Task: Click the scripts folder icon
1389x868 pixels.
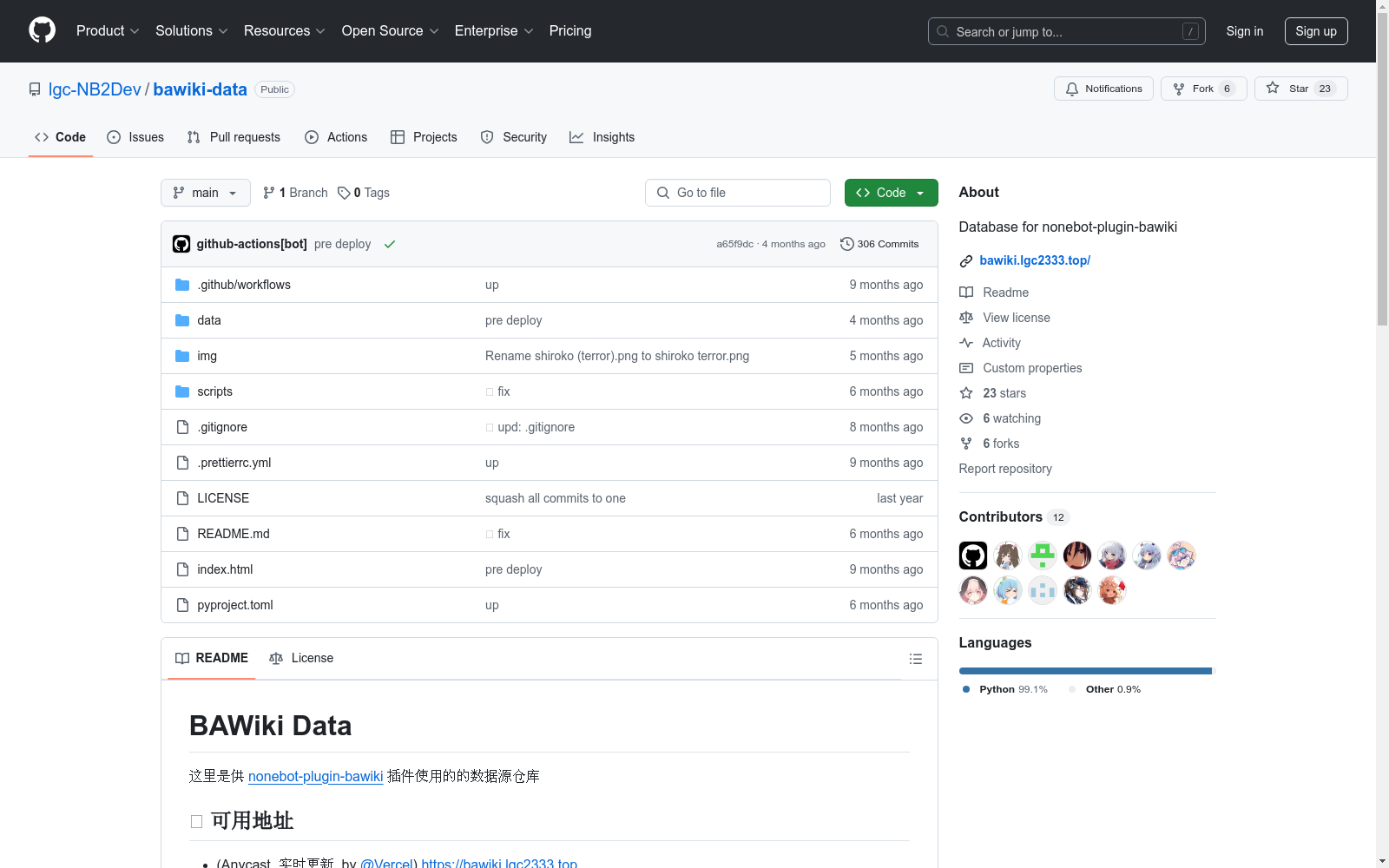Action: click(182, 391)
